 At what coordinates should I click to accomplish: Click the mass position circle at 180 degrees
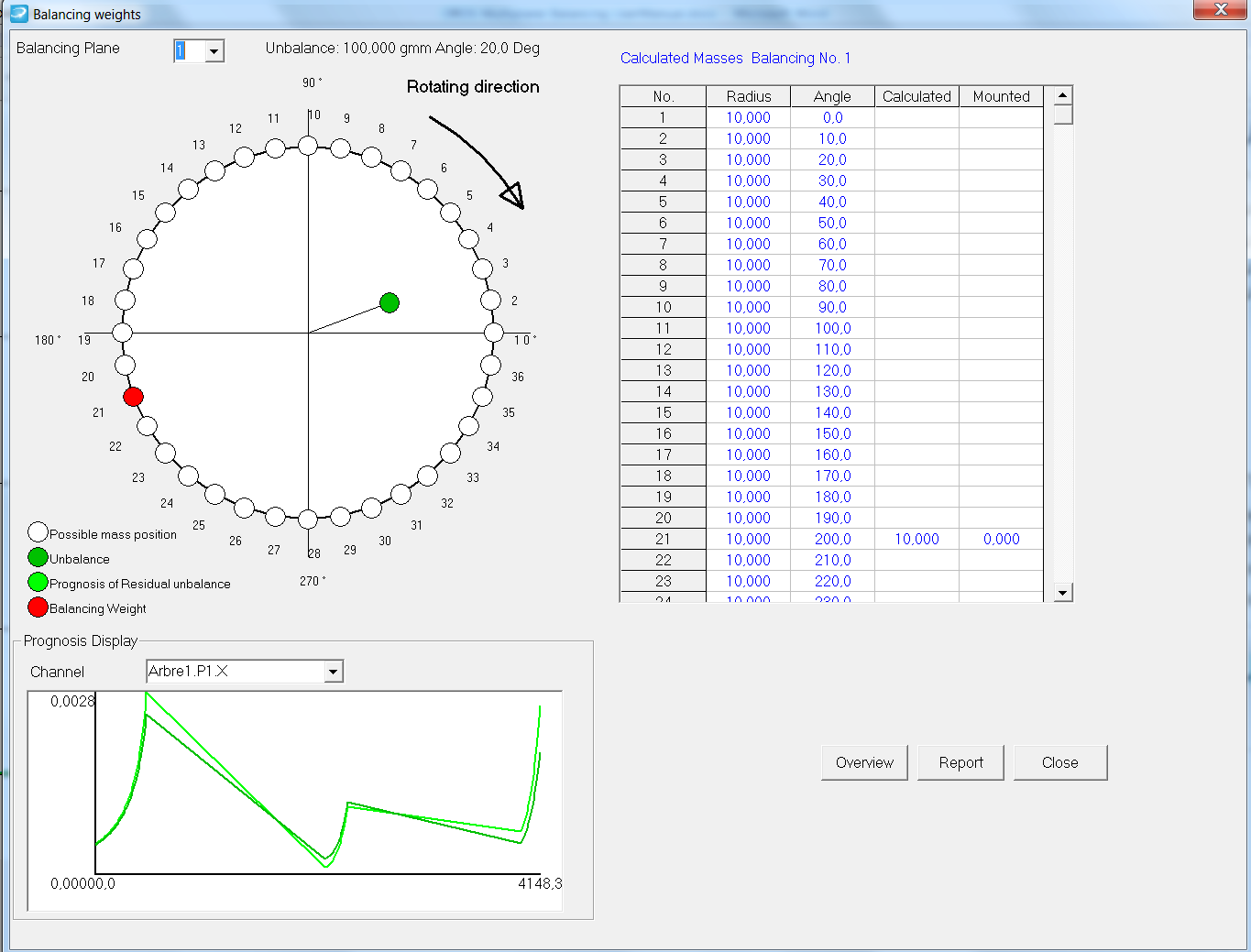coord(122,333)
